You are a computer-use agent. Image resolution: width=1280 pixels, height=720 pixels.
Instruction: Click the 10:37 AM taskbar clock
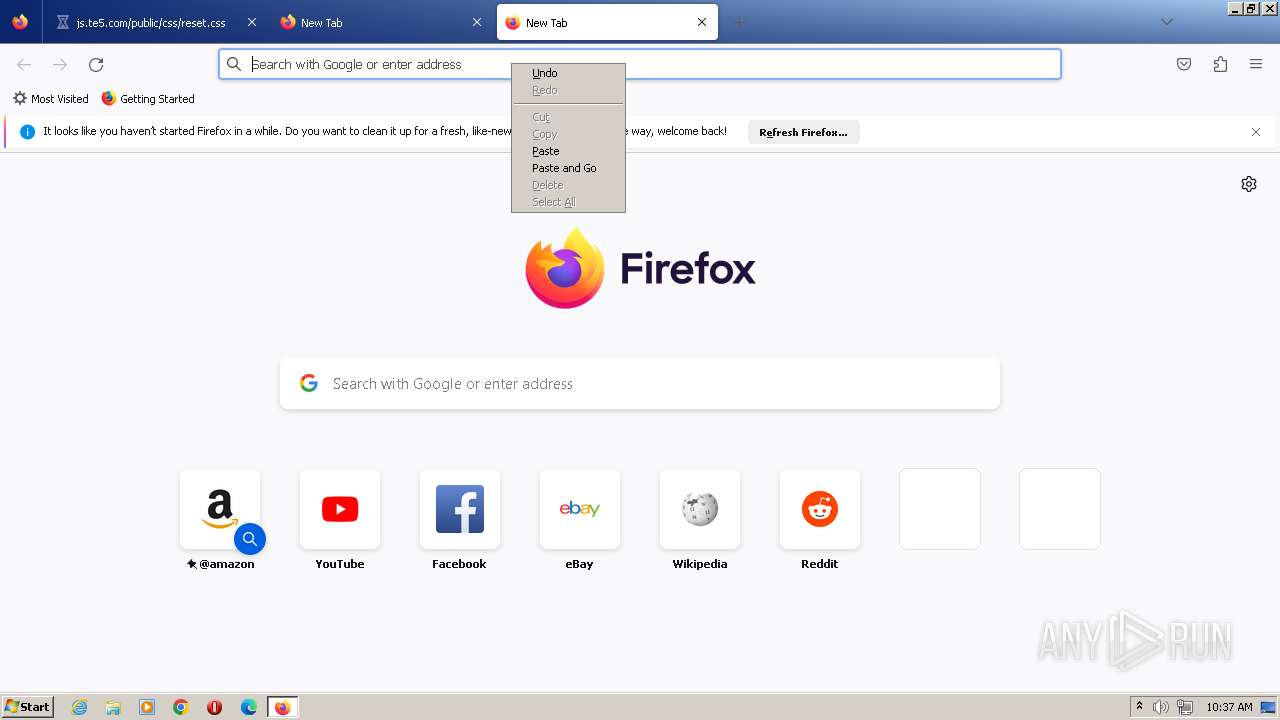tap(1229, 707)
